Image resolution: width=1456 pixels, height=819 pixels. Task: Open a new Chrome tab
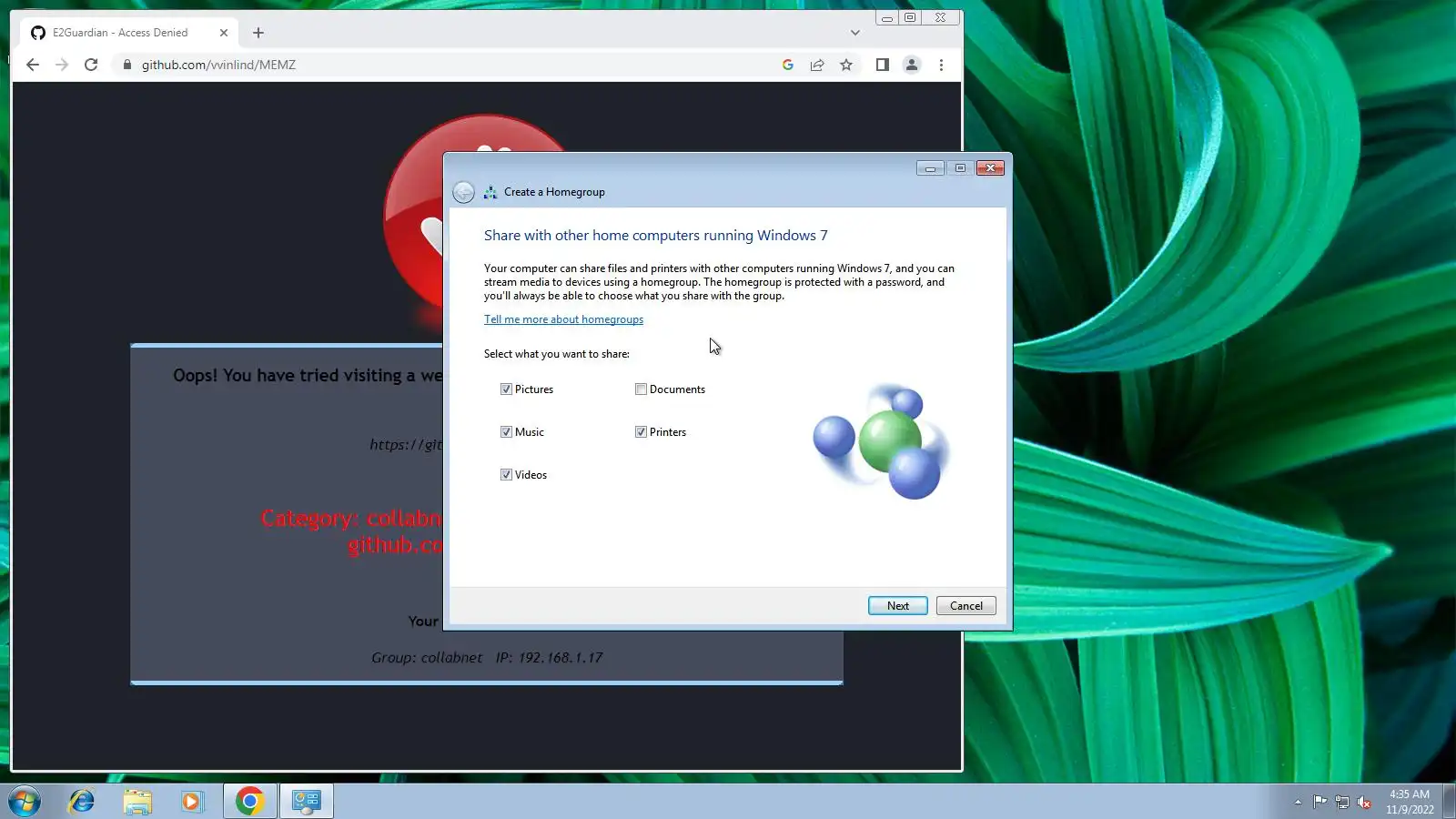point(258,33)
